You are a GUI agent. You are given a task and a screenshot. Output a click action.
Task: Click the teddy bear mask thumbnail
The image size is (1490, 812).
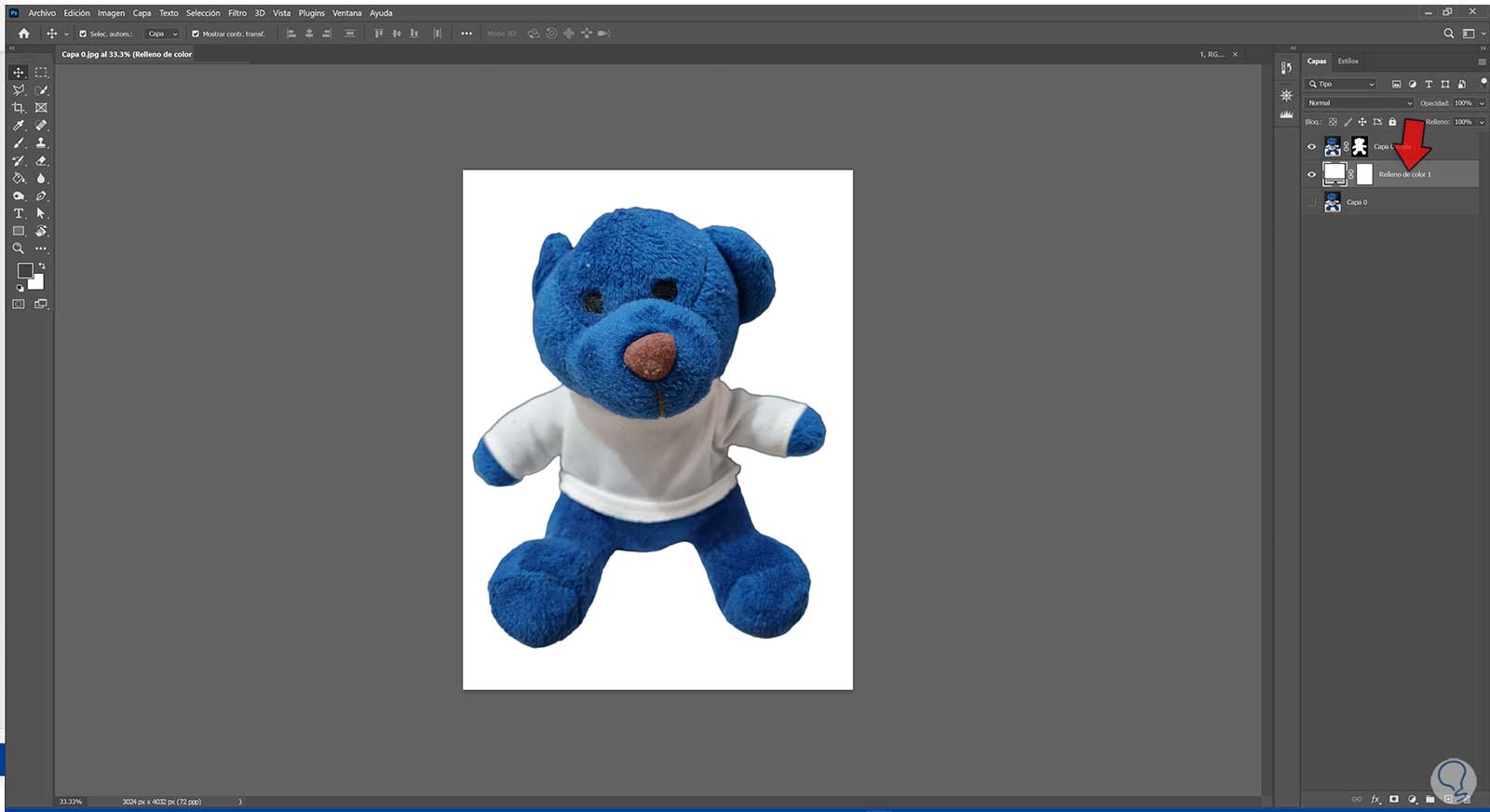[1360, 146]
